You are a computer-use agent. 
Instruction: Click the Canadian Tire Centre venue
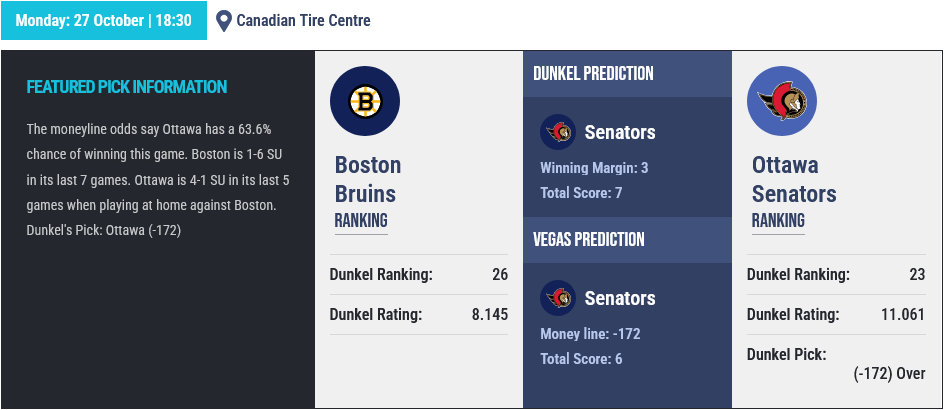click(303, 21)
